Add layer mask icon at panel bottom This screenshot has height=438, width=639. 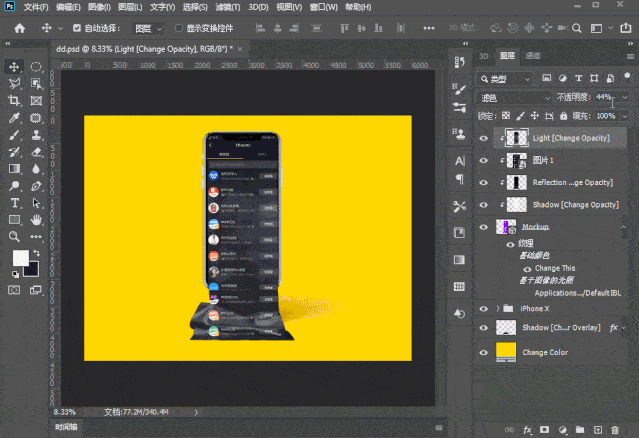544,430
